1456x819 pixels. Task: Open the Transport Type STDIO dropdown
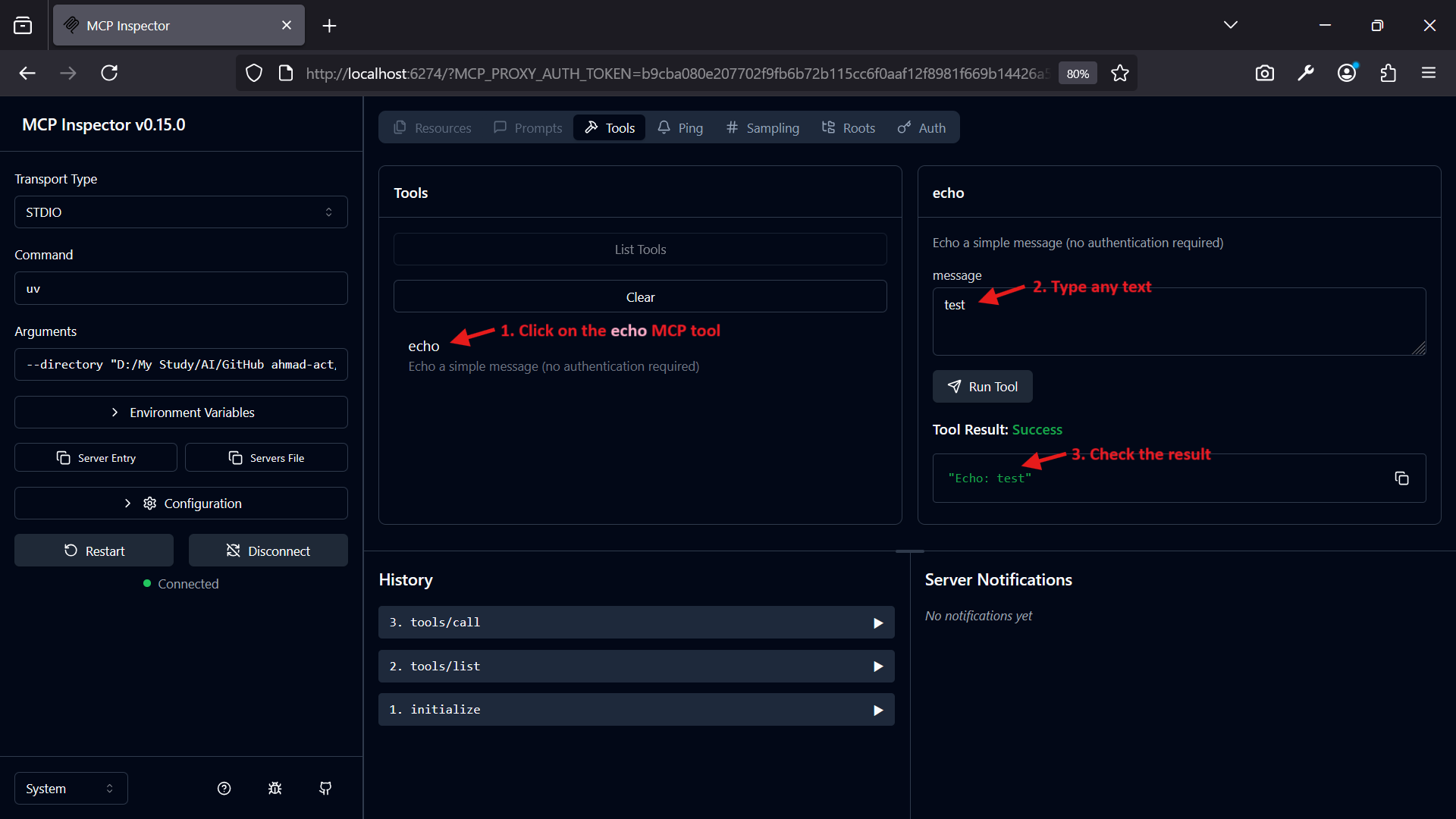181,212
